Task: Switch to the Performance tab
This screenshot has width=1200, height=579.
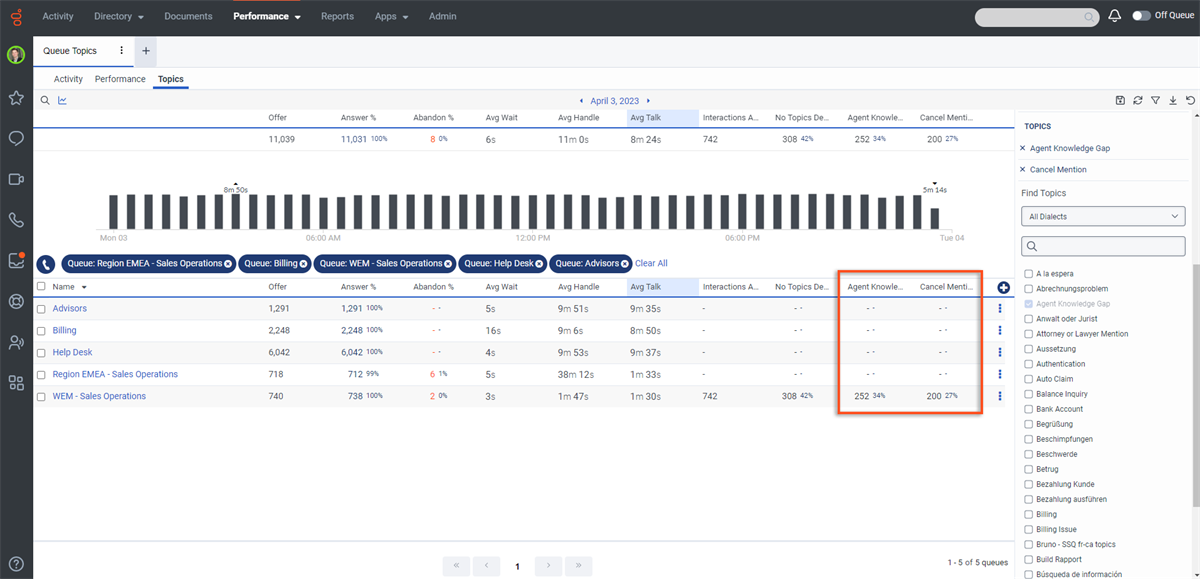Action: [x=119, y=78]
